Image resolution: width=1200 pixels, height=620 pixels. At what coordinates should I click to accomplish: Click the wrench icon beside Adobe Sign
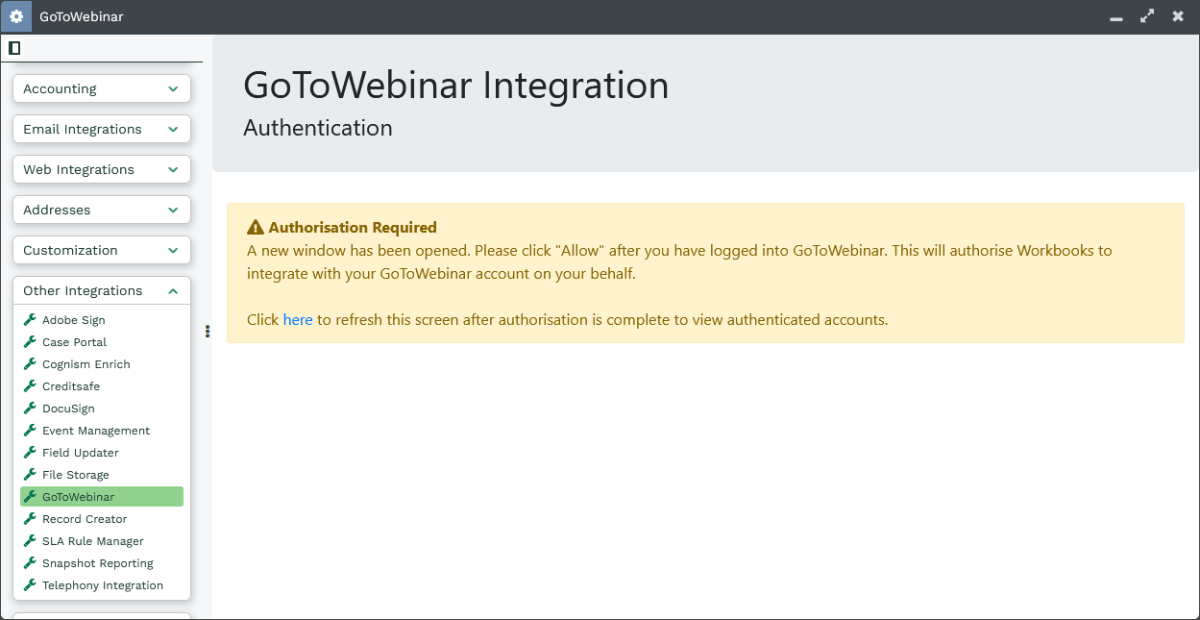(30, 320)
